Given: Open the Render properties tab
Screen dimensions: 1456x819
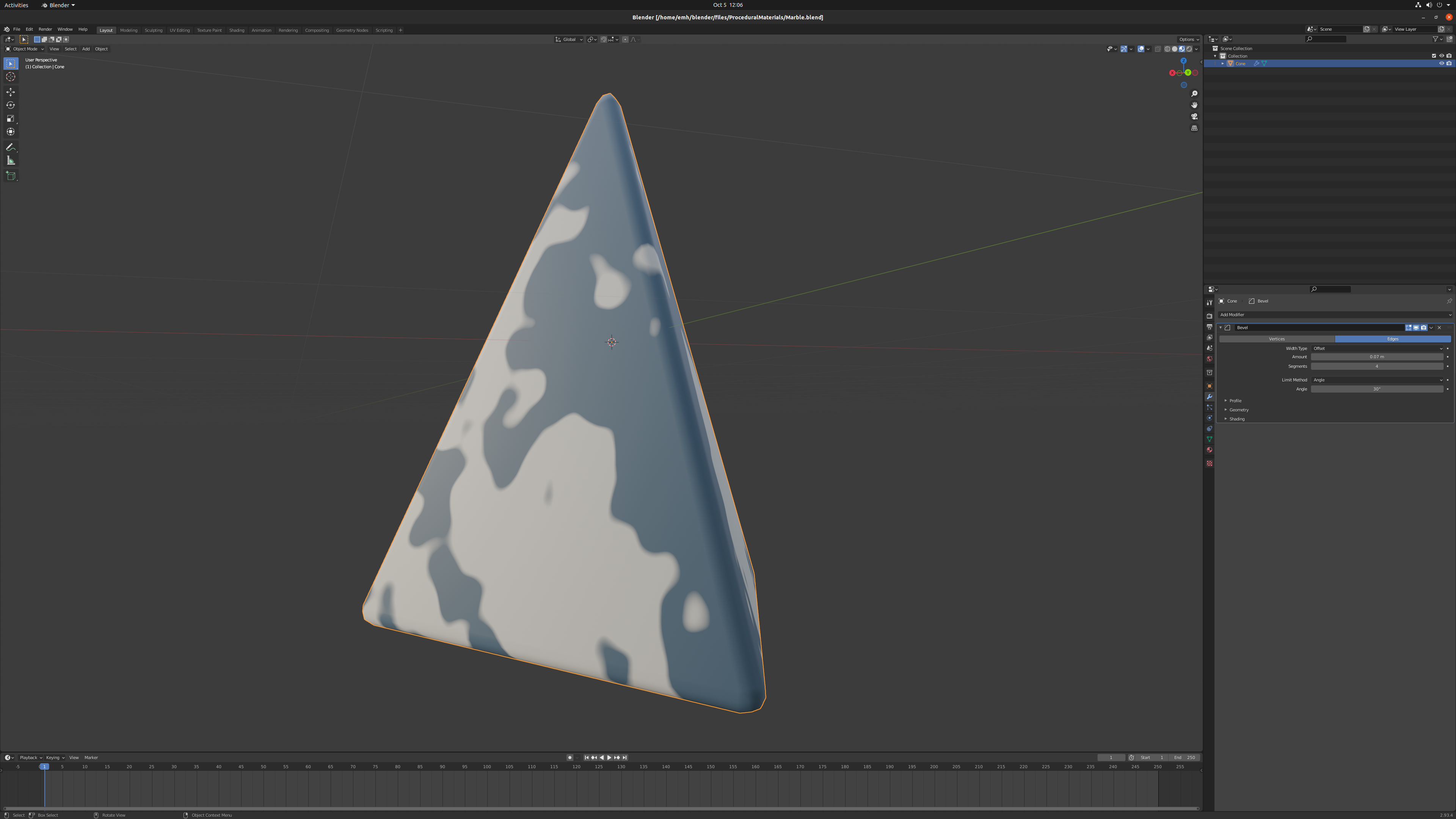Looking at the screenshot, I should 1209,316.
